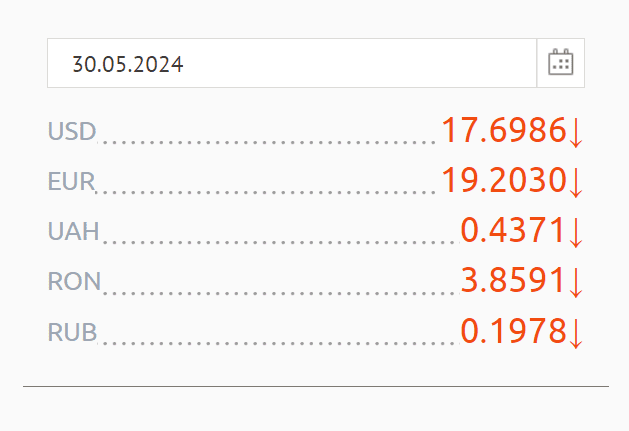Click the dotted leader line in USD row
The height and width of the screenshot is (431, 629).
[x=268, y=142]
